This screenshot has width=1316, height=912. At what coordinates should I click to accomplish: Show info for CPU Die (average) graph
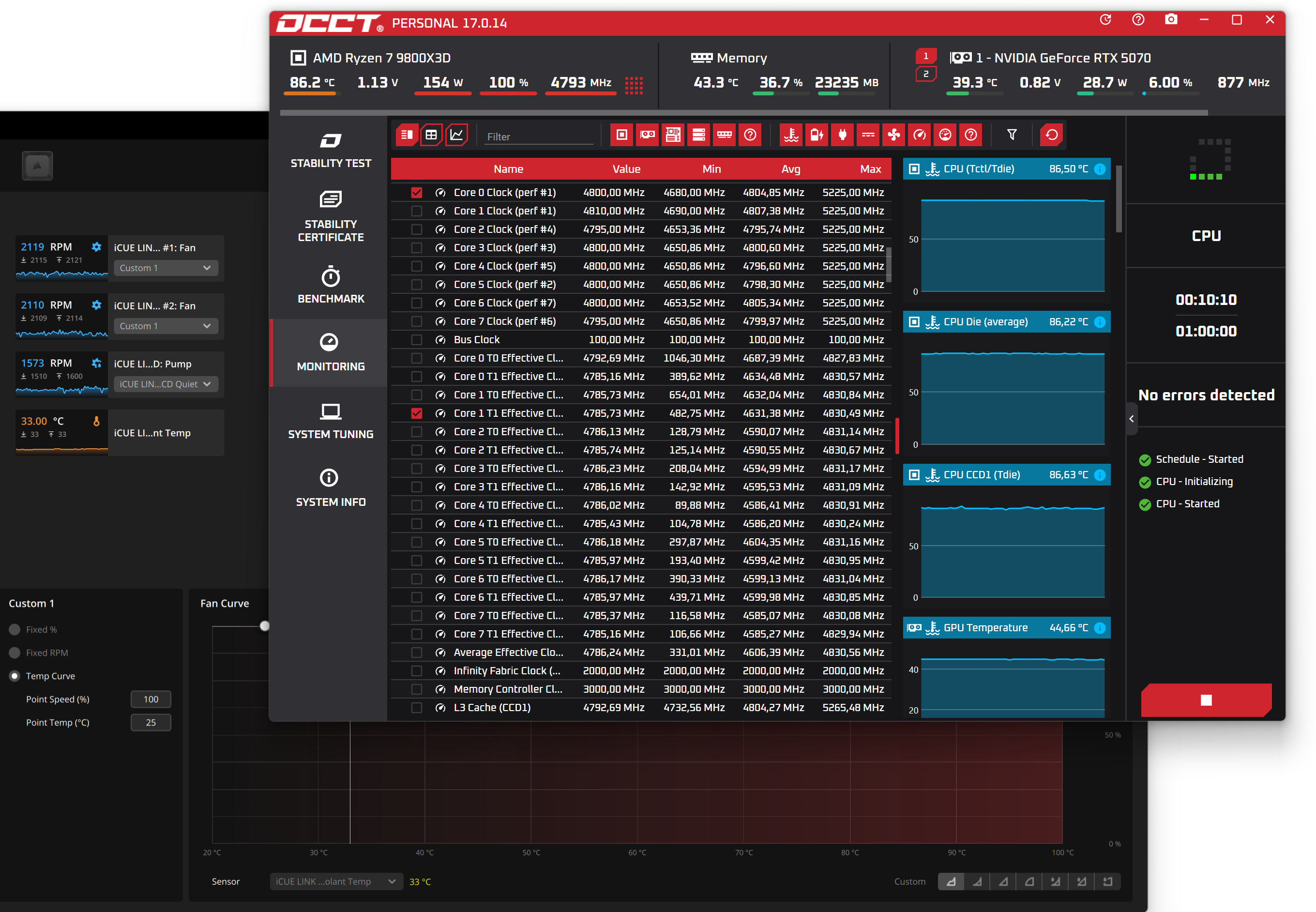point(1100,322)
